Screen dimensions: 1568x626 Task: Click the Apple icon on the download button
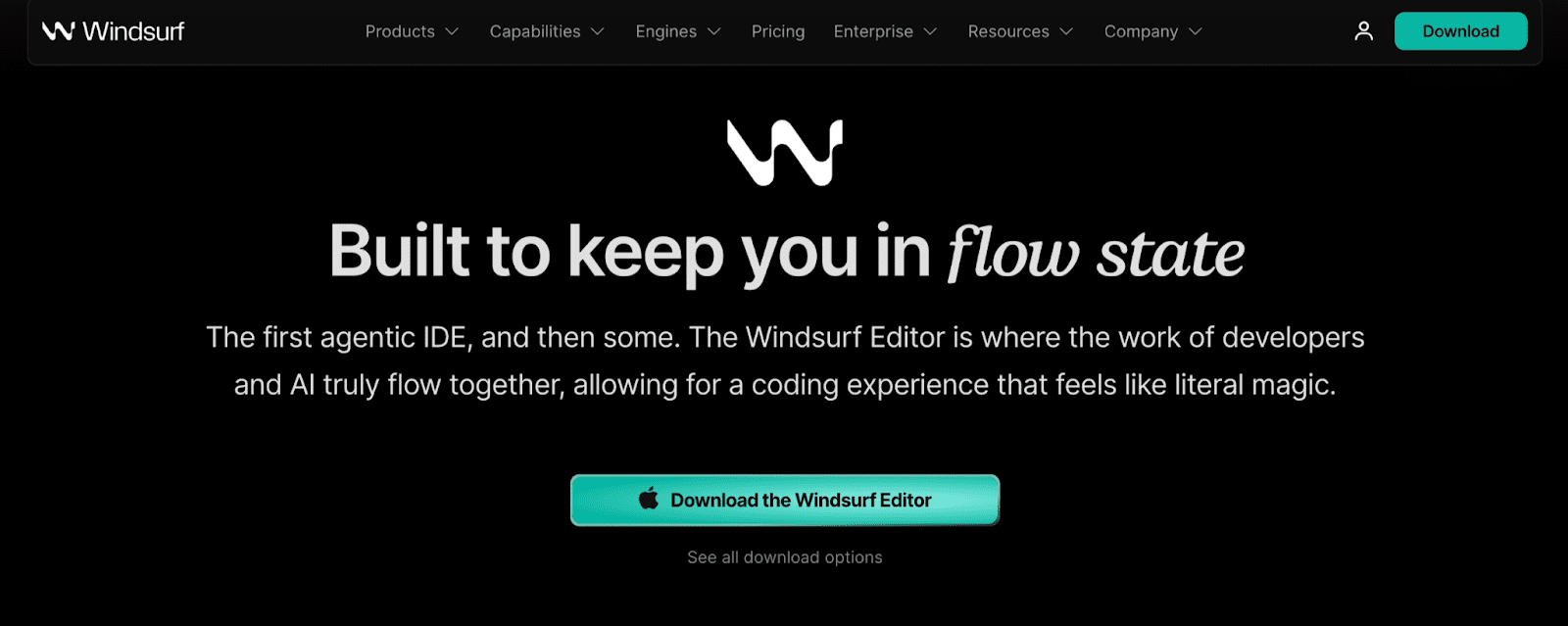click(x=649, y=500)
